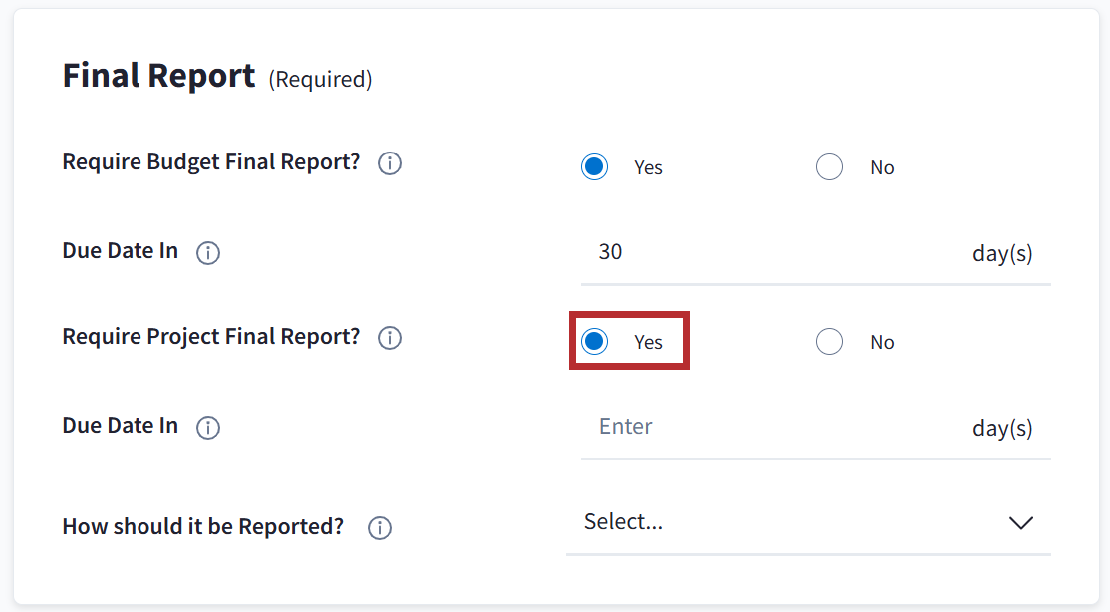The image size is (1110, 612).
Task: Click day(s) suffix beside the 30 value
Action: click(x=1002, y=253)
